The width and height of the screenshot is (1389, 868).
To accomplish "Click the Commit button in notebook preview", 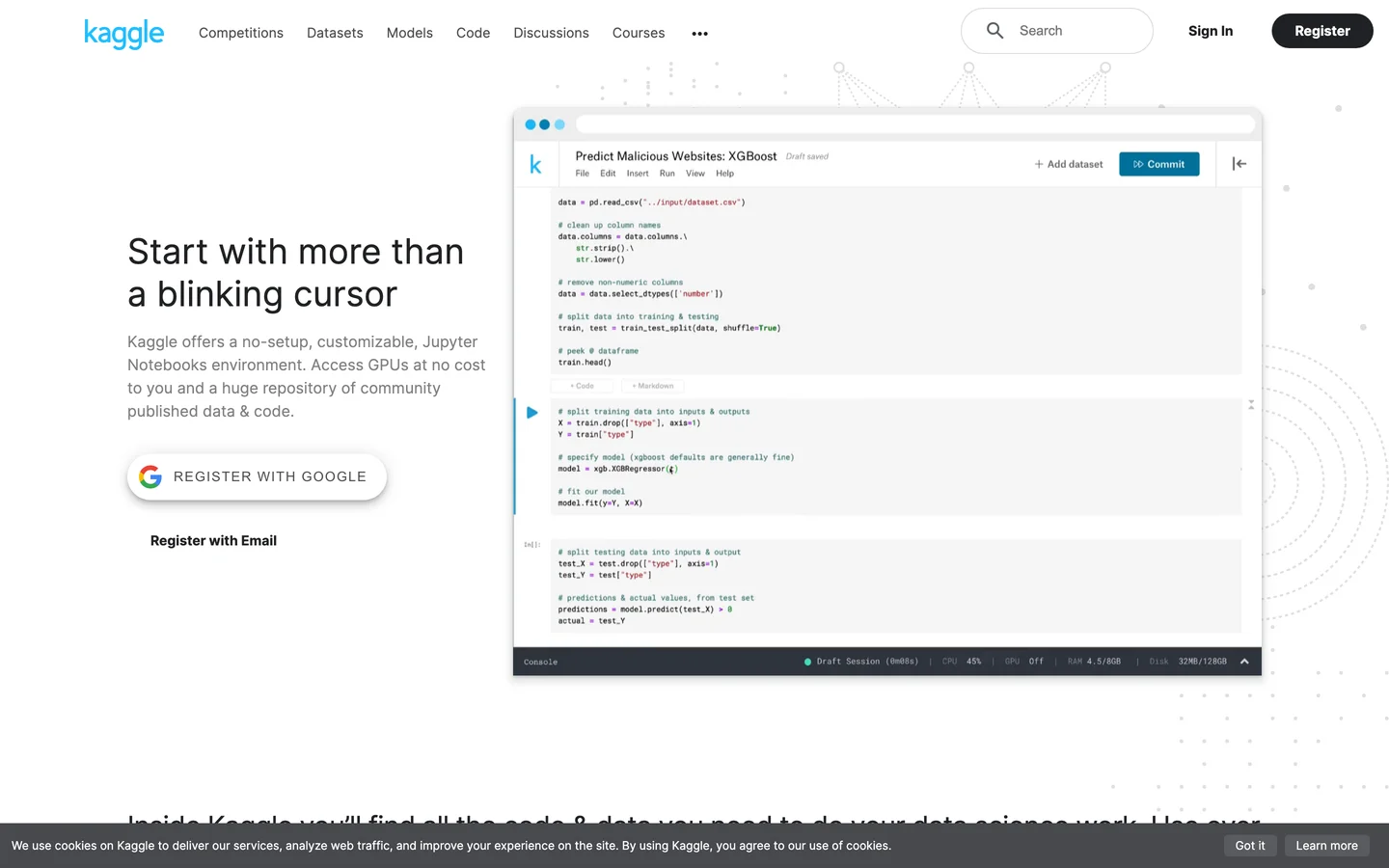I will tap(1159, 164).
